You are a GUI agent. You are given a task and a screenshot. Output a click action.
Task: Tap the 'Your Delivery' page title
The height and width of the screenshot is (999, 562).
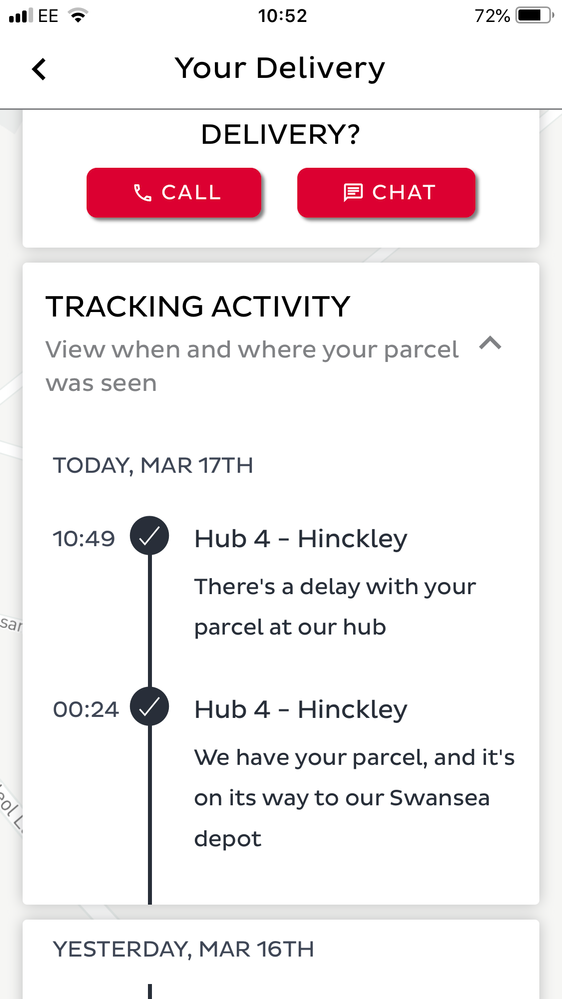point(280,68)
